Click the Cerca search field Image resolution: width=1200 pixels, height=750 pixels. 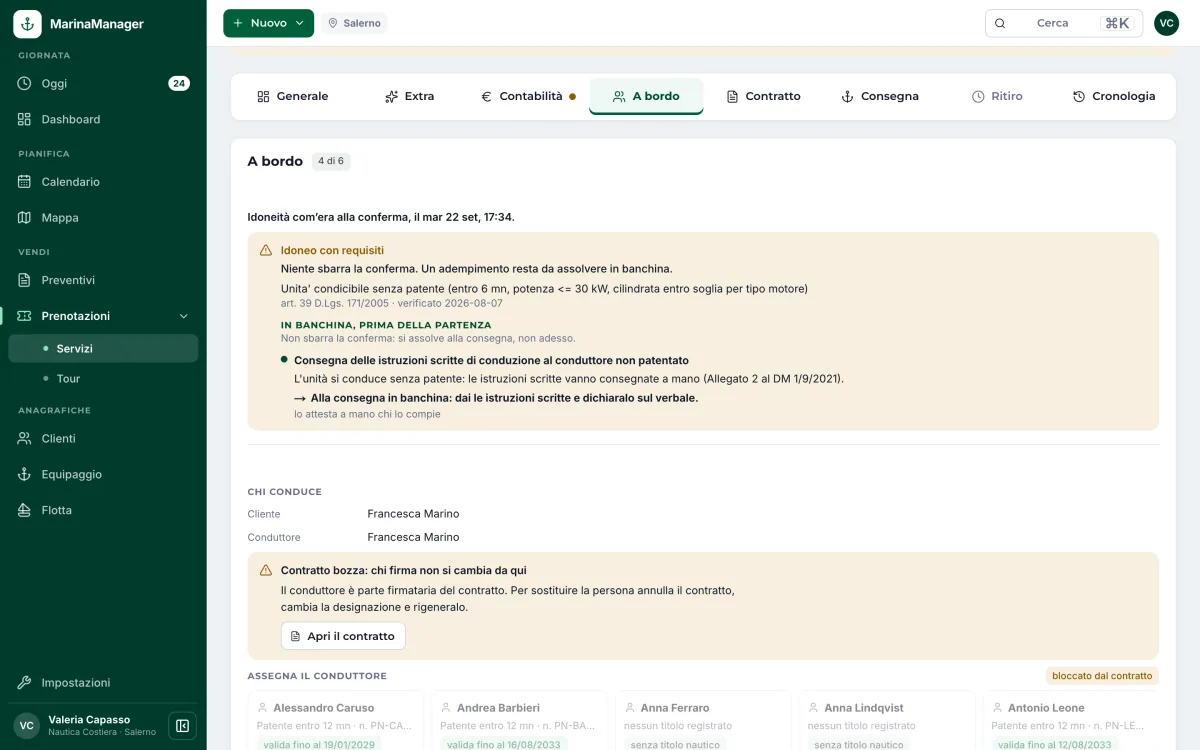coord(1063,23)
